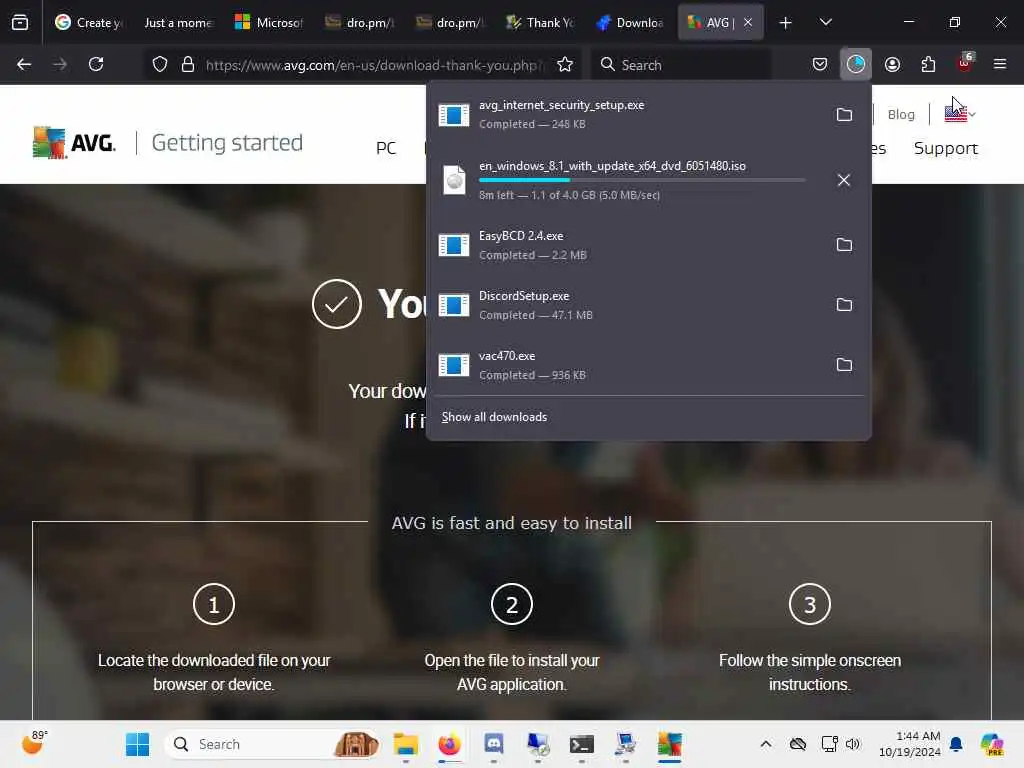Click the browser Search field
Image resolution: width=1024 pixels, height=768 pixels.
click(x=682, y=65)
